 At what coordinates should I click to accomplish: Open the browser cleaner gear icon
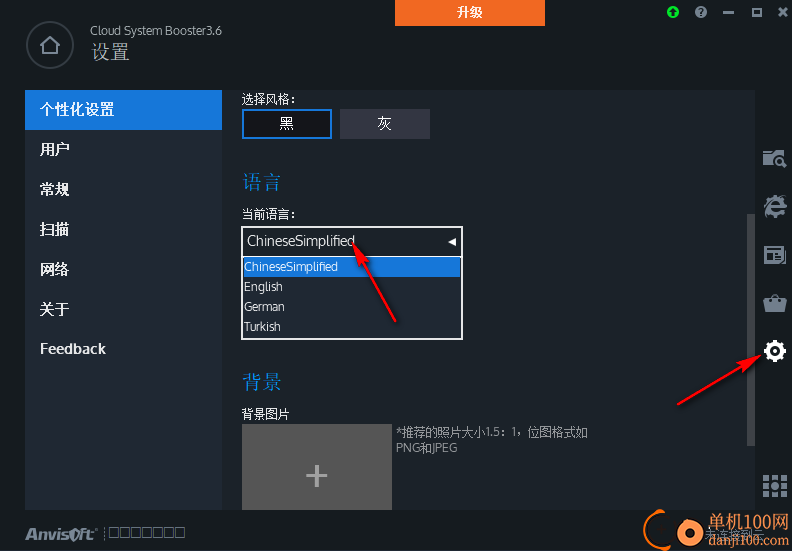point(774,206)
